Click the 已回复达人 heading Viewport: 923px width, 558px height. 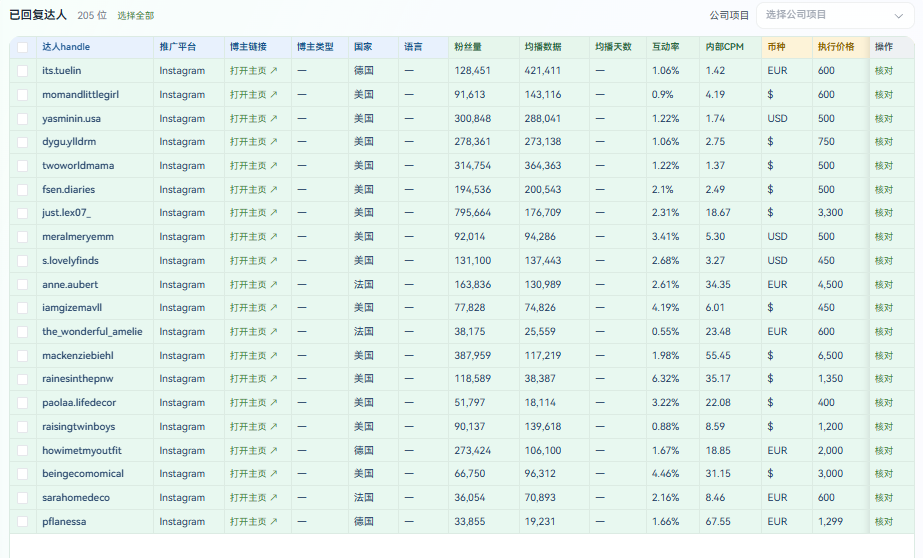tap(38, 15)
